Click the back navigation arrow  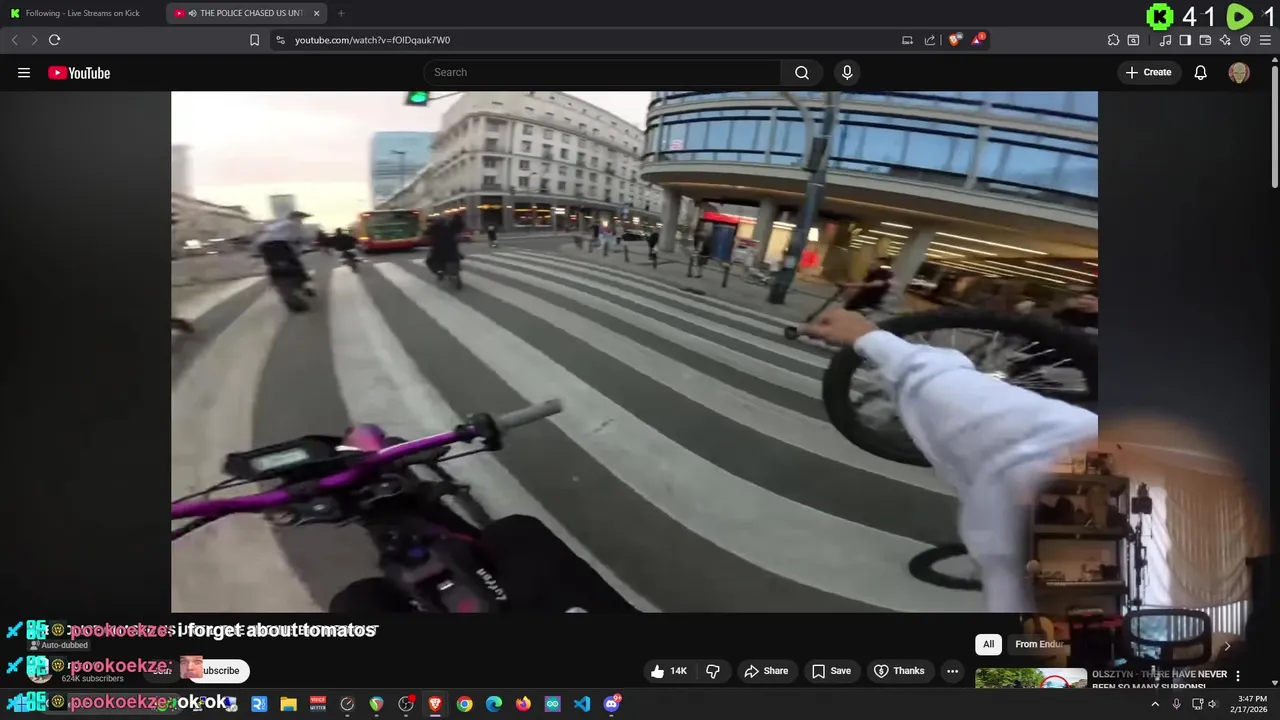[x=14, y=40]
